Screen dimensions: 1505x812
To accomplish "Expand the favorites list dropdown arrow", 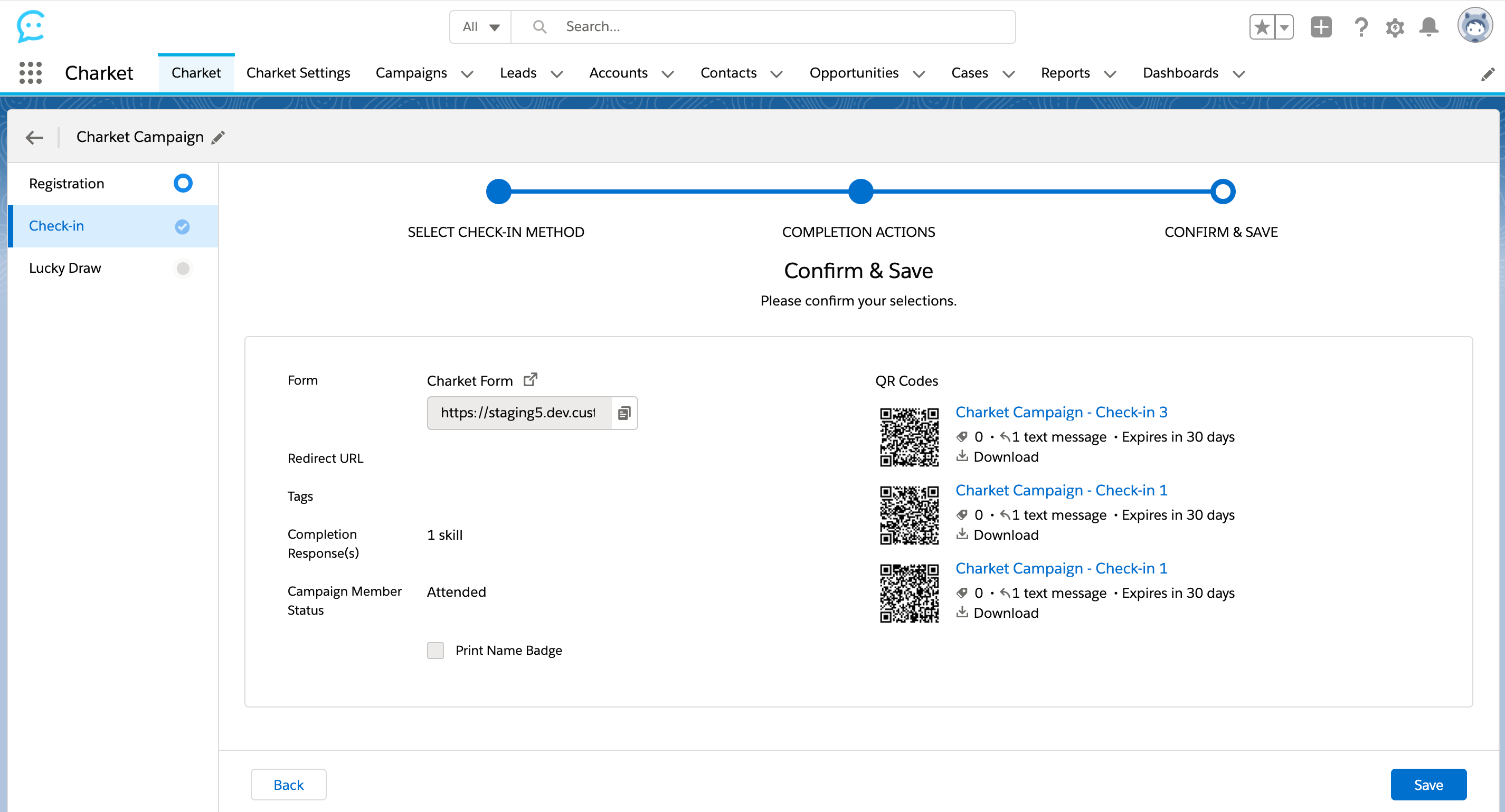I will point(1284,27).
